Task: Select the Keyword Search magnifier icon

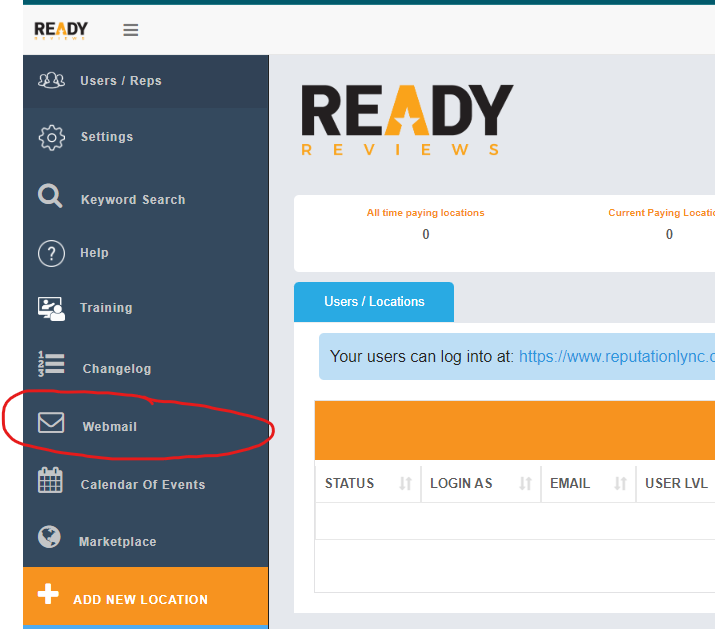Action: point(50,196)
